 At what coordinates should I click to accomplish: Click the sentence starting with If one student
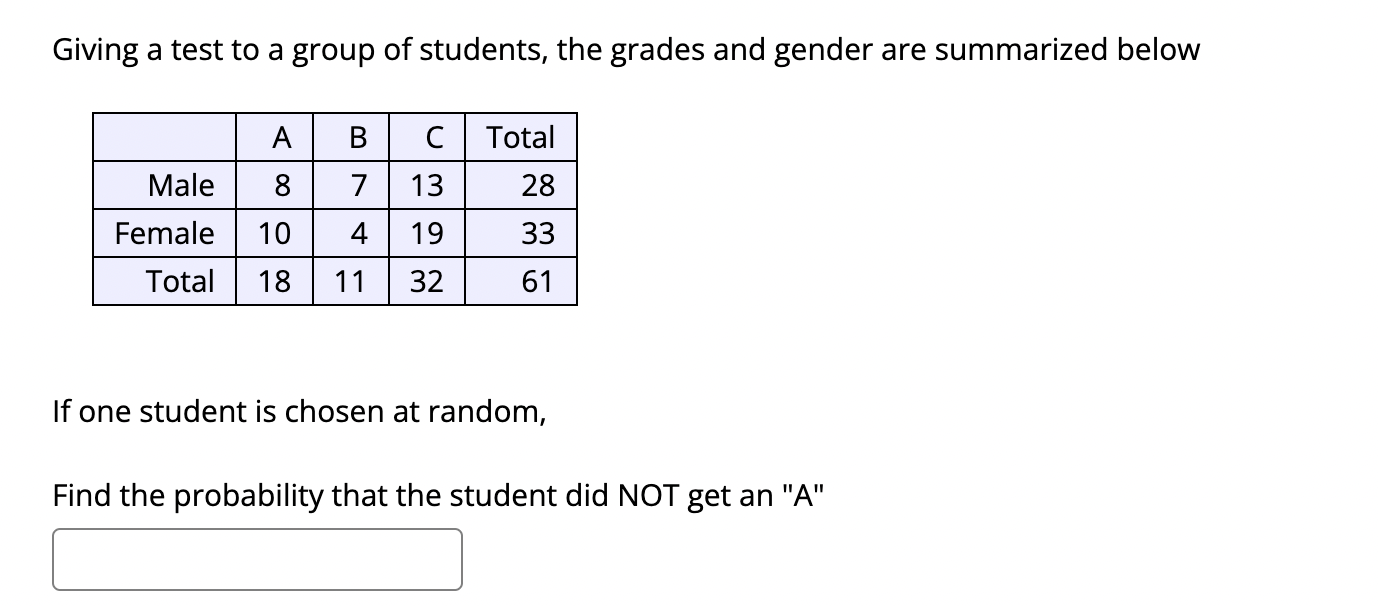[x=298, y=411]
